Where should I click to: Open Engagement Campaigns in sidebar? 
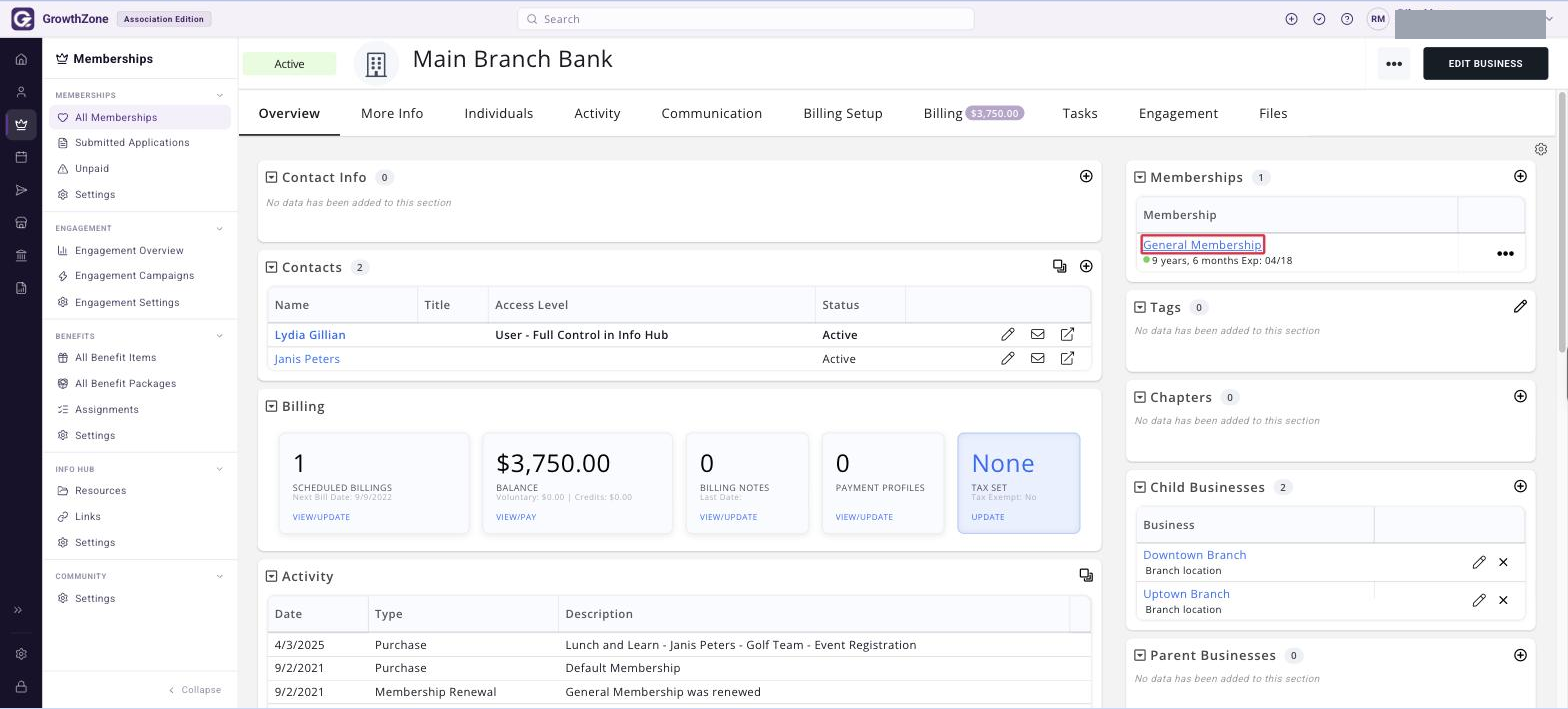134,276
